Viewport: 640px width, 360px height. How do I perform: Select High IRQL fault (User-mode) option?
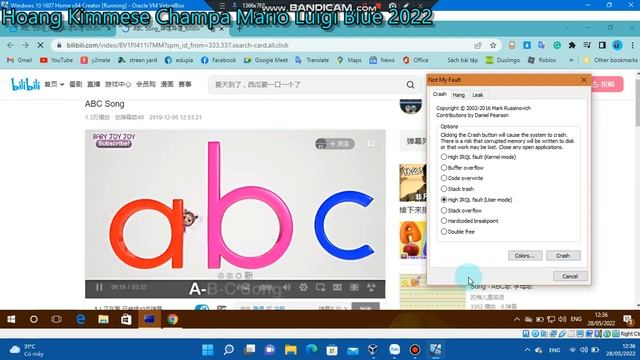(476, 200)
